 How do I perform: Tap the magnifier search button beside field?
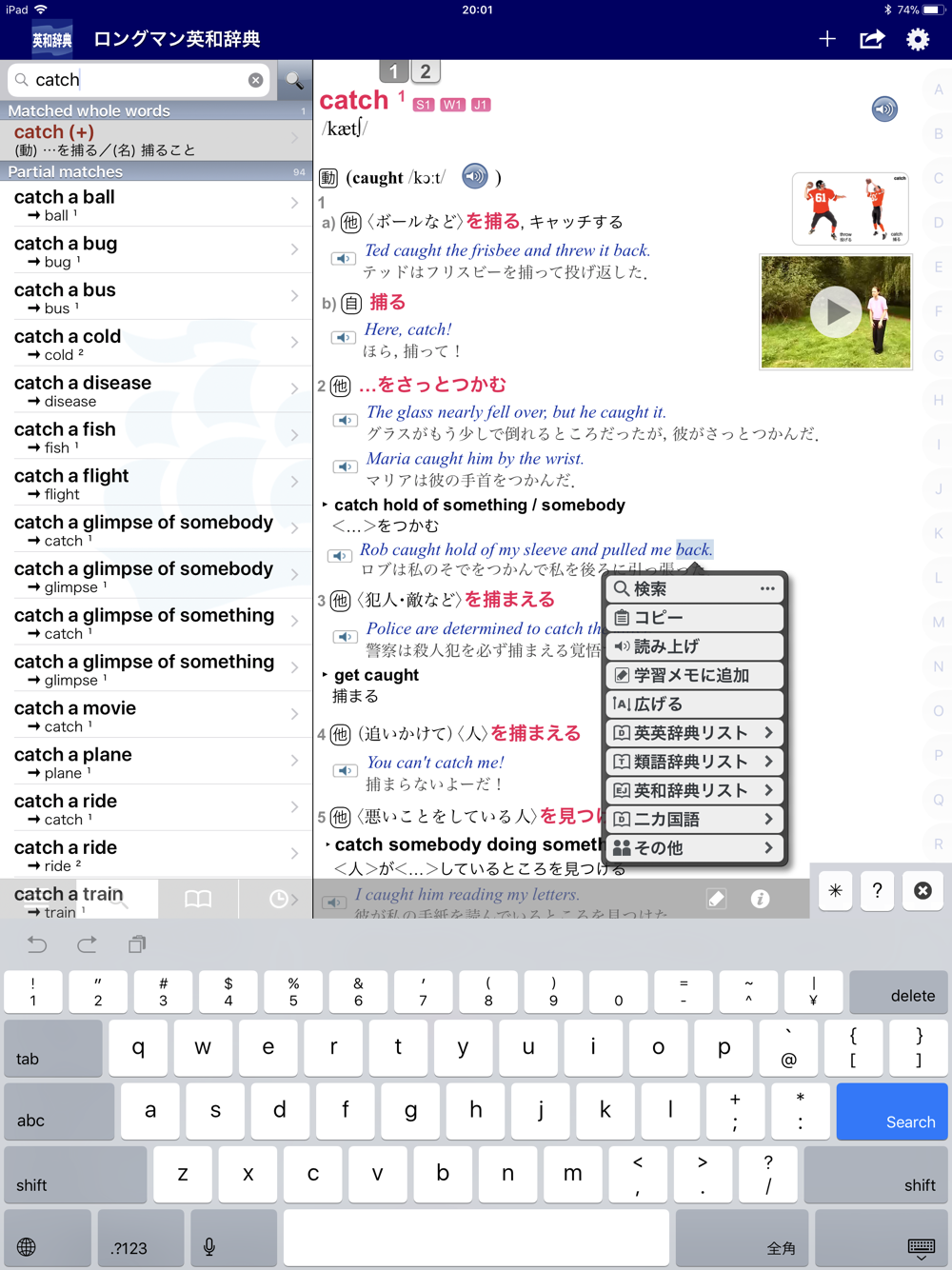click(295, 80)
